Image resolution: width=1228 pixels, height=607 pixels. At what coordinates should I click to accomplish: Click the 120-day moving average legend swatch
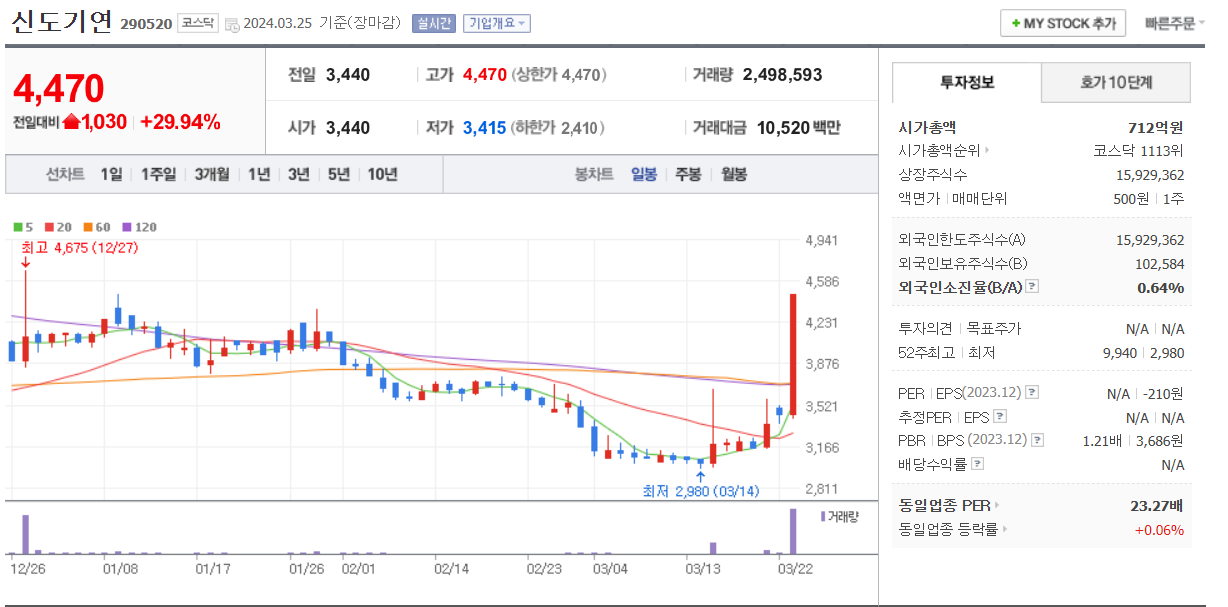[127, 227]
